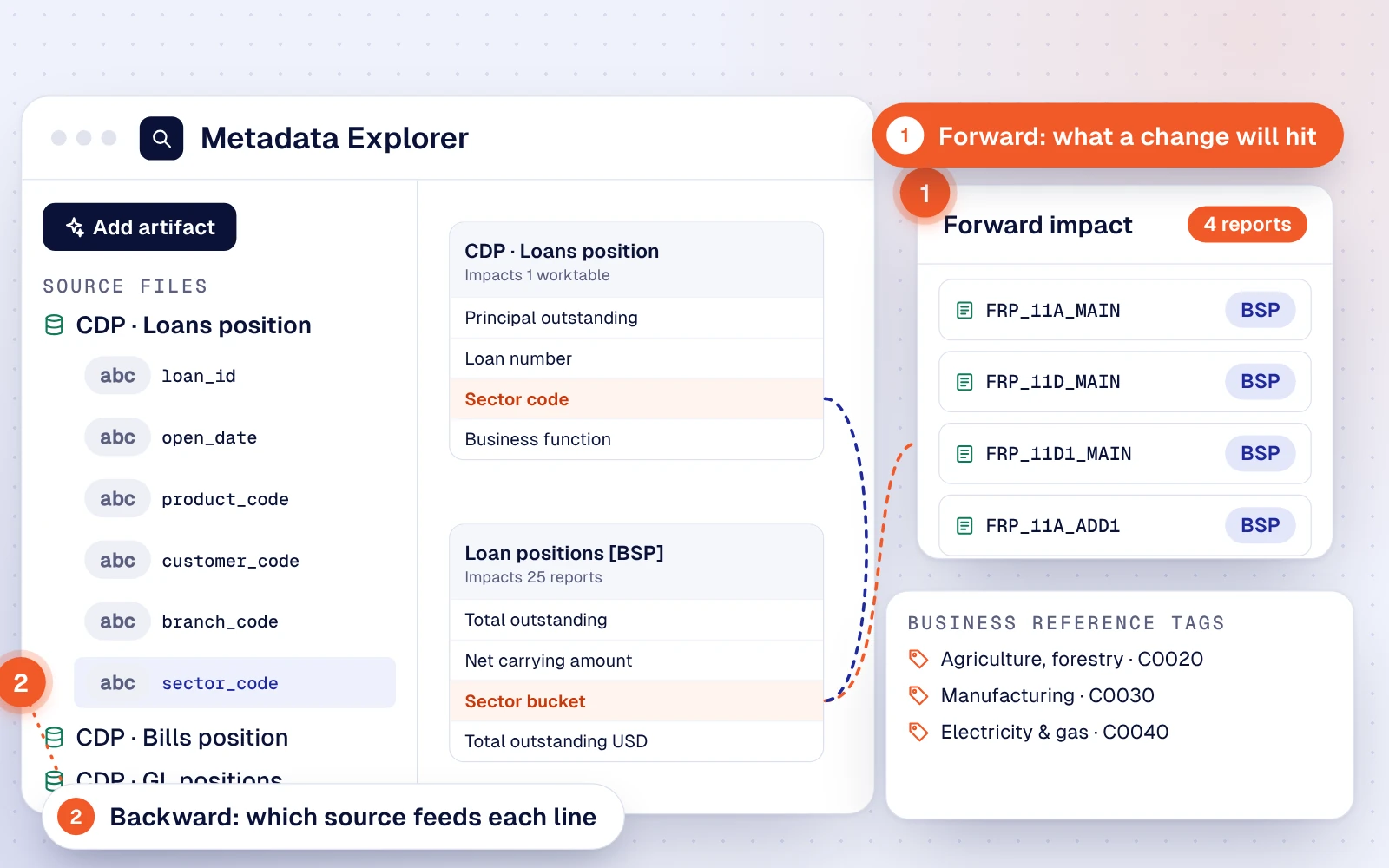Select Net carrying amount row
The width and height of the screenshot is (1389, 868).
pyautogui.click(x=636, y=661)
